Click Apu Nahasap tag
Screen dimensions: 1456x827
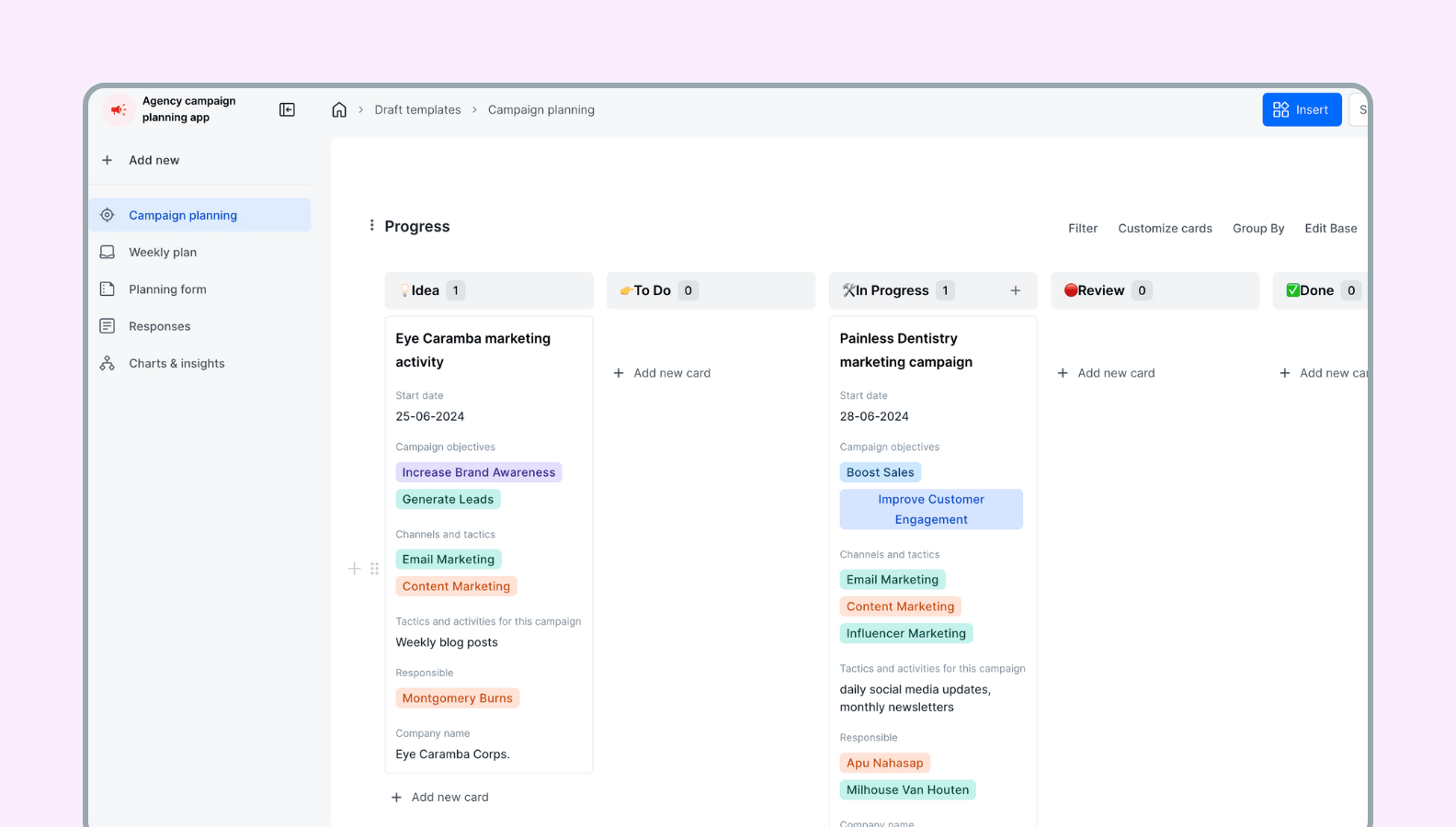tap(884, 763)
